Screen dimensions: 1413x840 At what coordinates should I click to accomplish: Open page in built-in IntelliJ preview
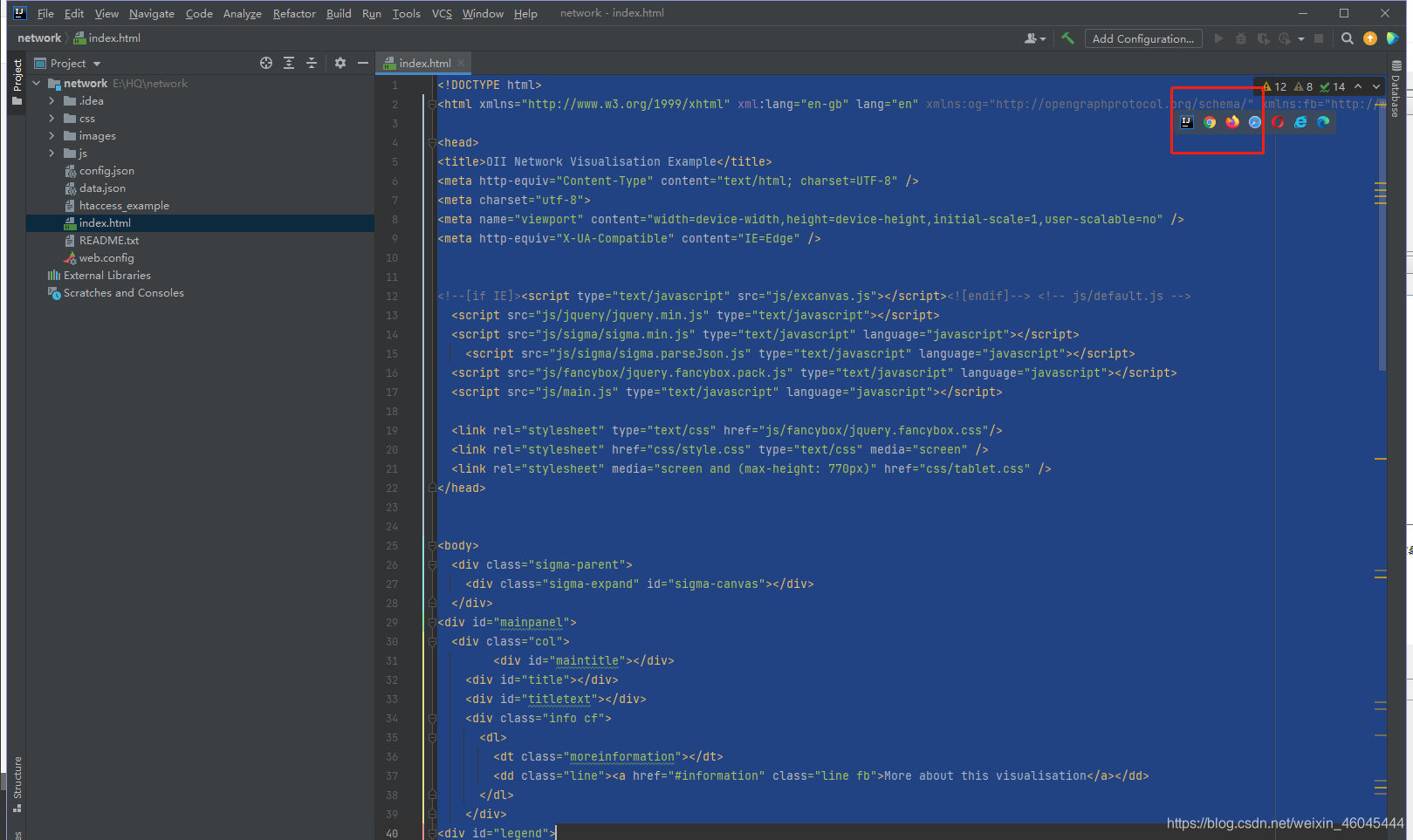point(1187,122)
